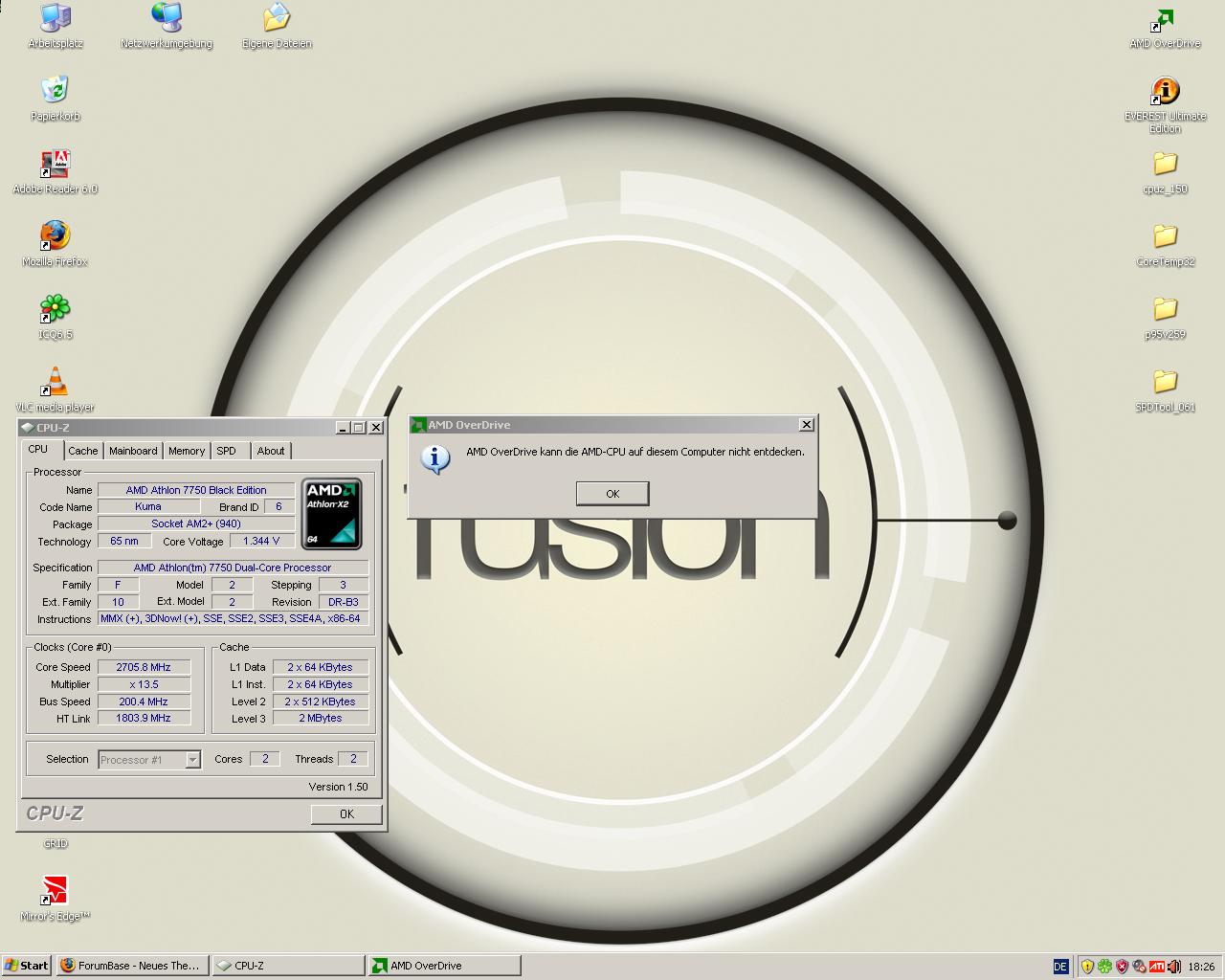Click the Level 2 value 2 x 512 KBytes
This screenshot has height=980, width=1225.
(321, 702)
